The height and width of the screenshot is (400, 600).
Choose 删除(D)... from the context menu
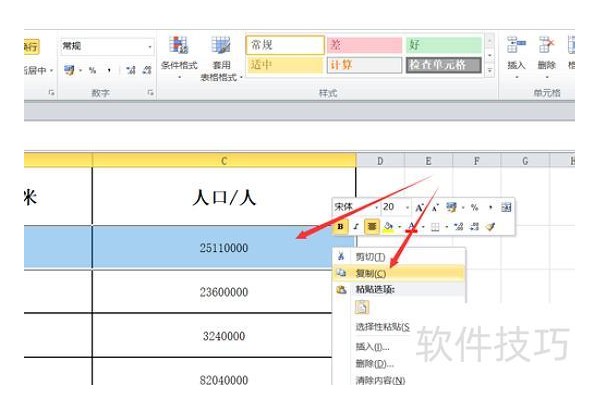(x=374, y=363)
